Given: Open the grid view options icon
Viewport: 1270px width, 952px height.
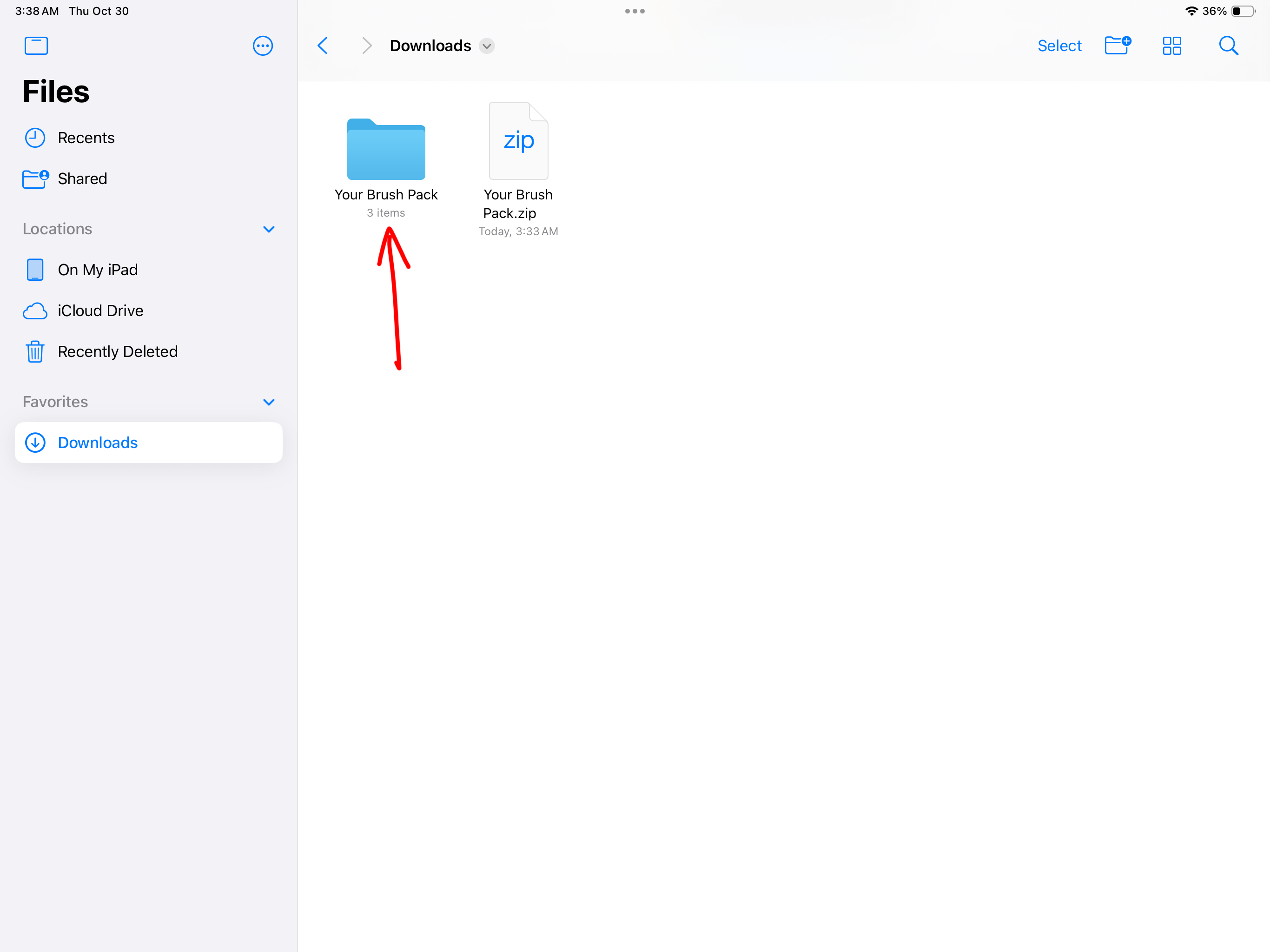Looking at the screenshot, I should coord(1171,46).
